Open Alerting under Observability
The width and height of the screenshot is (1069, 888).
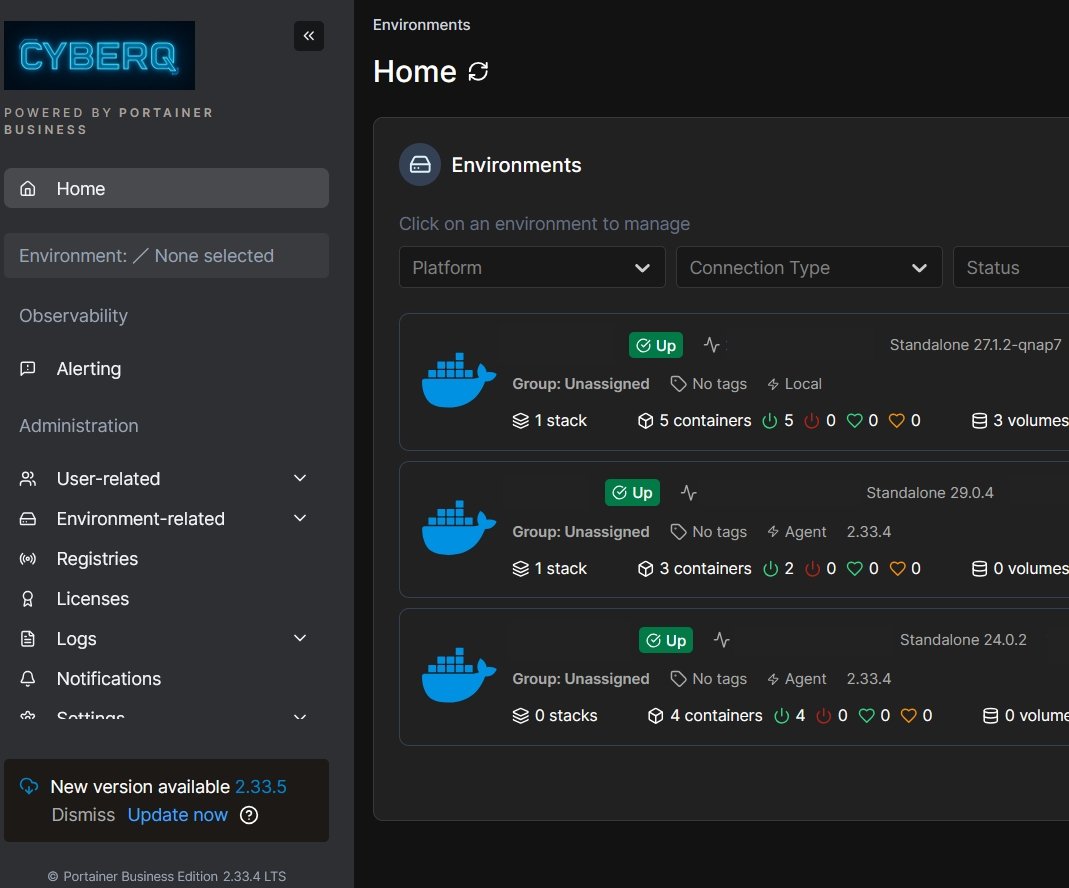click(x=89, y=369)
